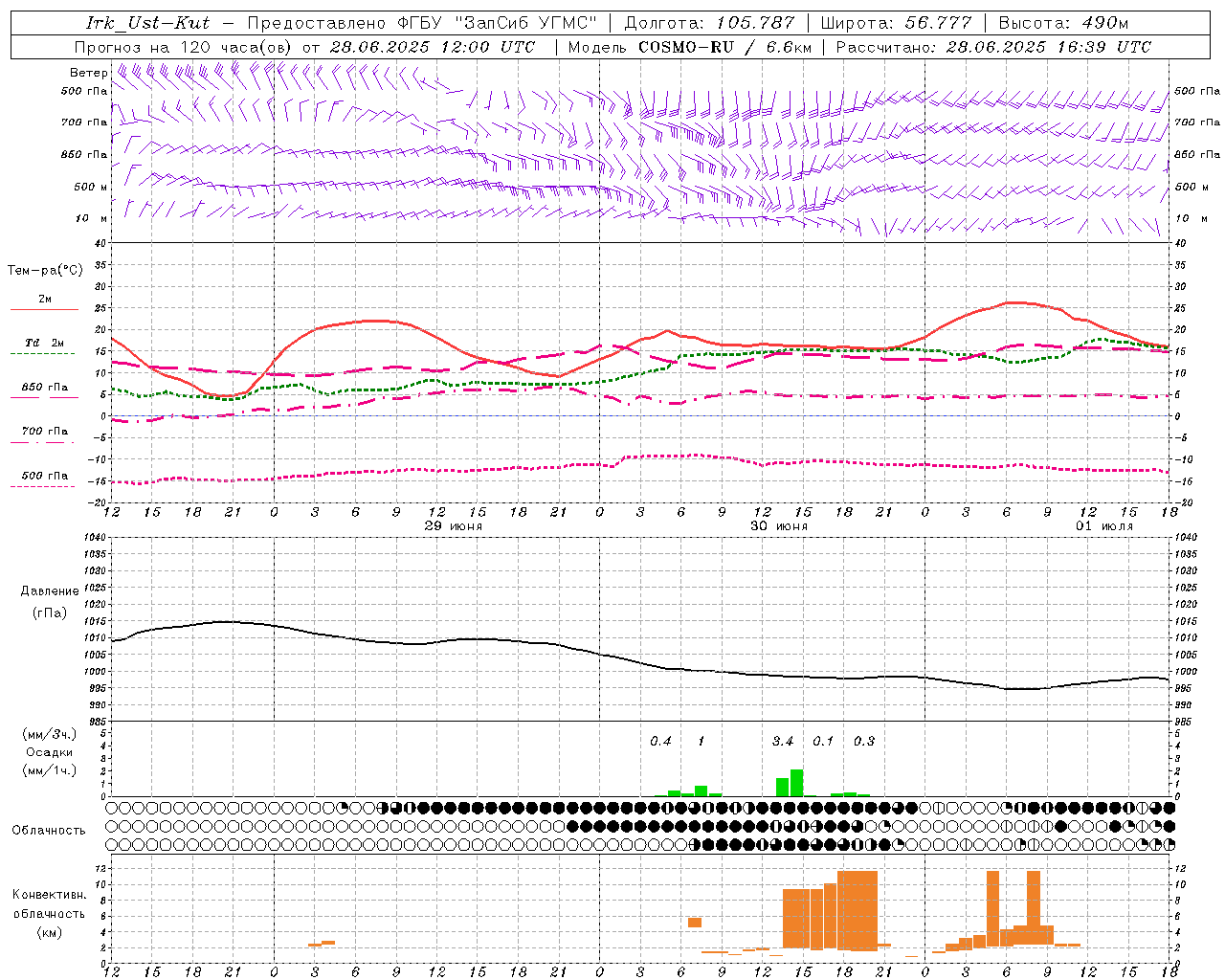The width and height of the screenshot is (1225, 980).
Task: Click the '700 гПа' temperature legend entry
Action: pyautogui.click(x=45, y=431)
